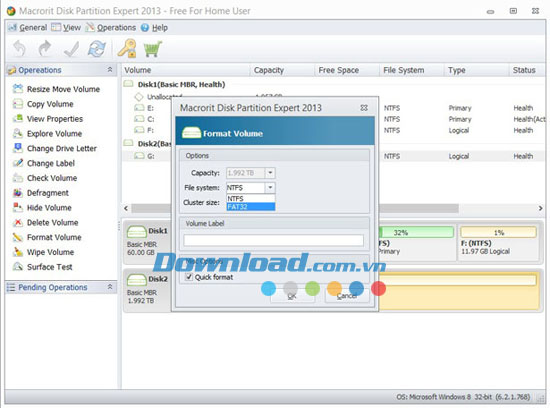
Task: Click the Refresh disks toolbar icon
Action: click(96, 49)
